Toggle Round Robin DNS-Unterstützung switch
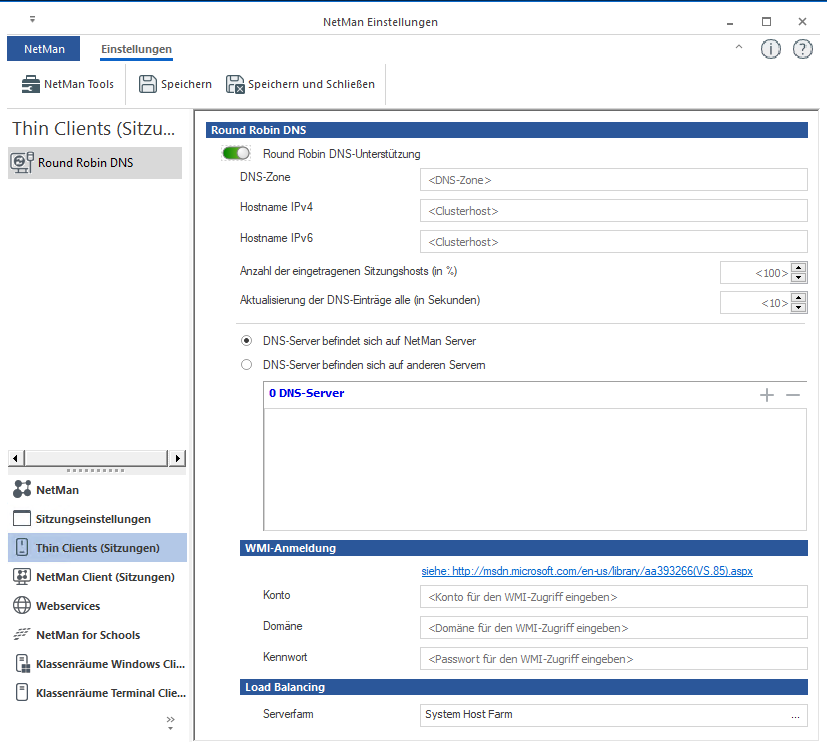 coord(236,154)
